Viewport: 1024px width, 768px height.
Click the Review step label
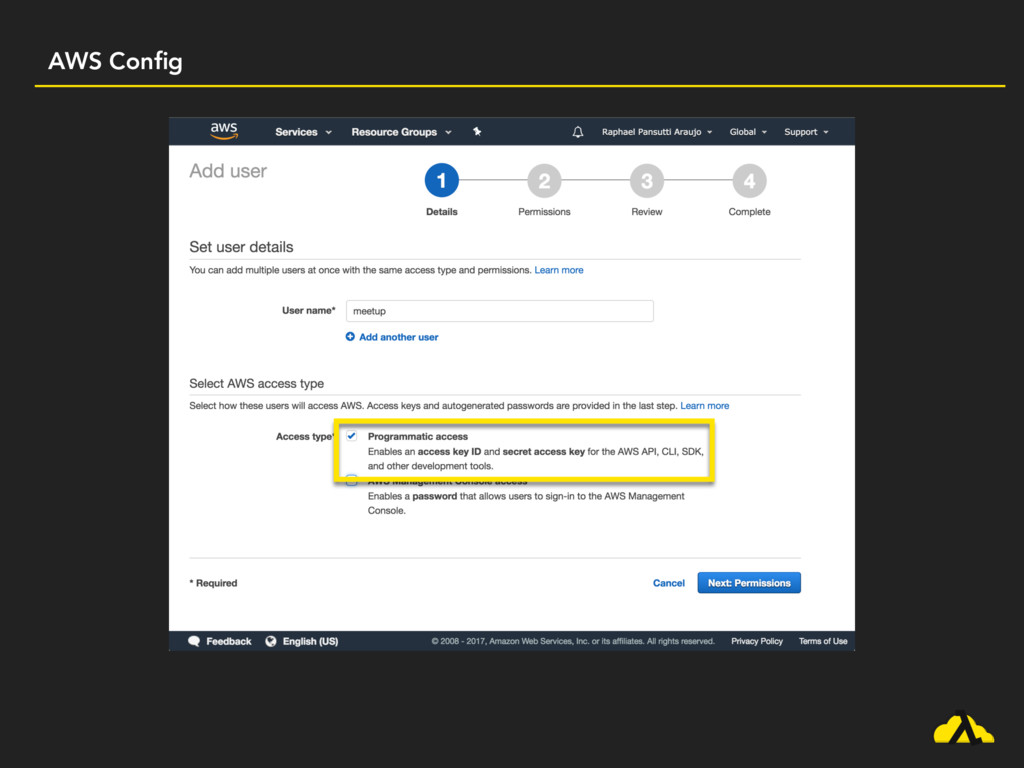tap(647, 212)
